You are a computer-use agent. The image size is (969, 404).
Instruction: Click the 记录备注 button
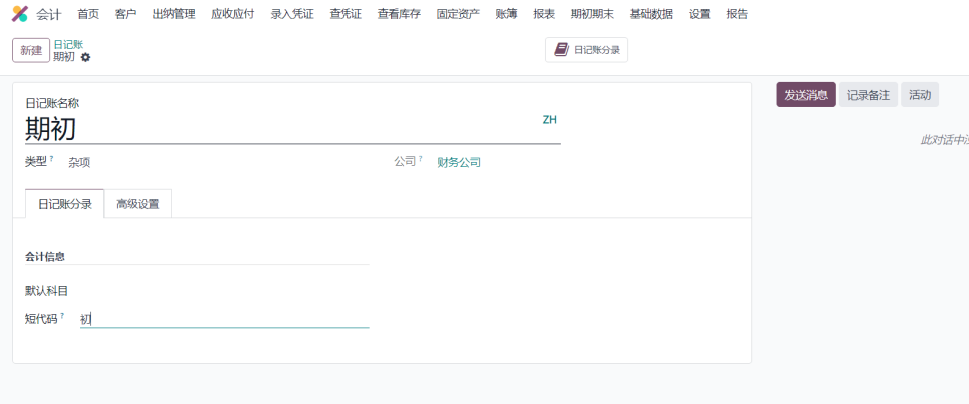point(868,95)
